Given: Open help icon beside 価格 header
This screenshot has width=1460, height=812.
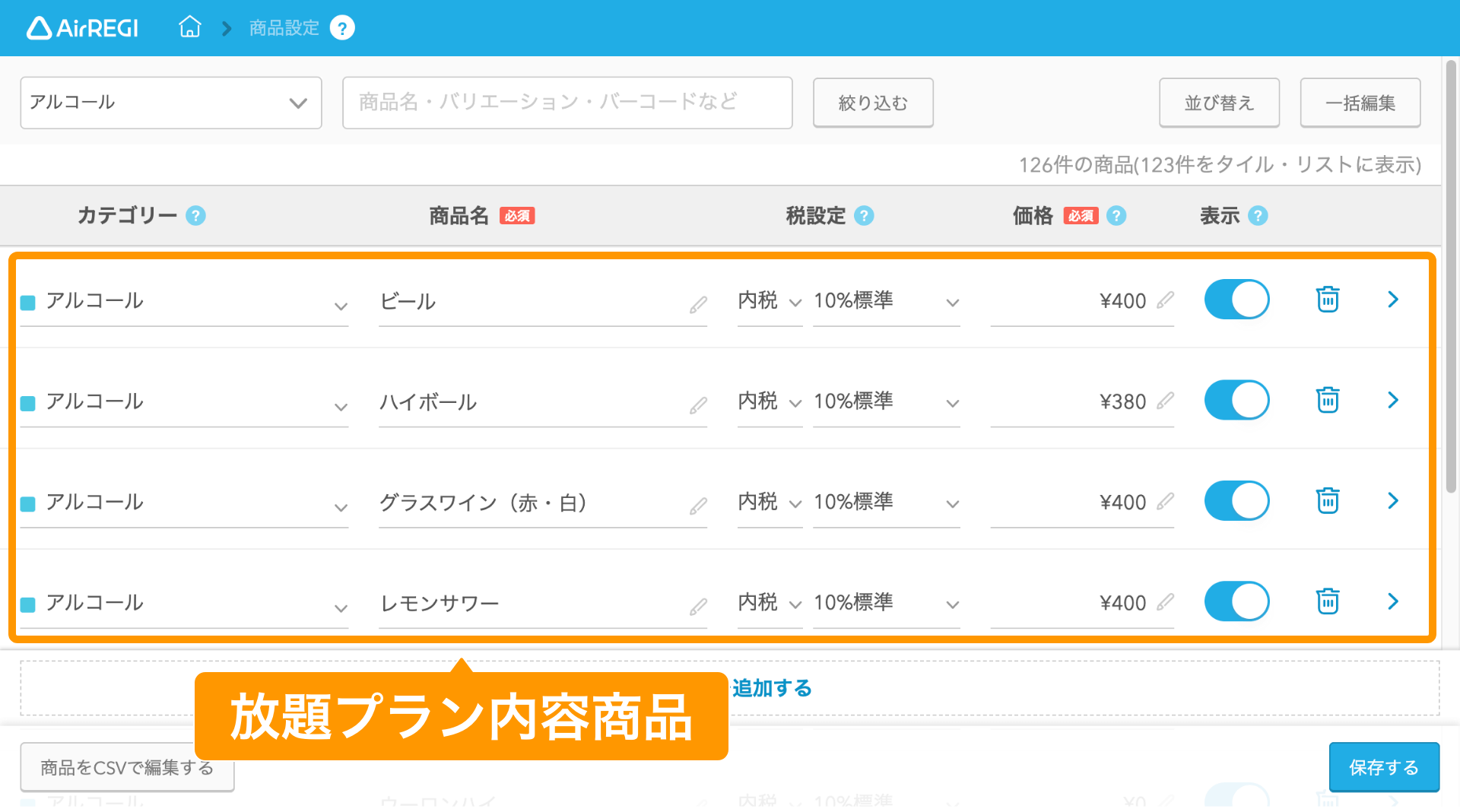Looking at the screenshot, I should [x=1116, y=216].
